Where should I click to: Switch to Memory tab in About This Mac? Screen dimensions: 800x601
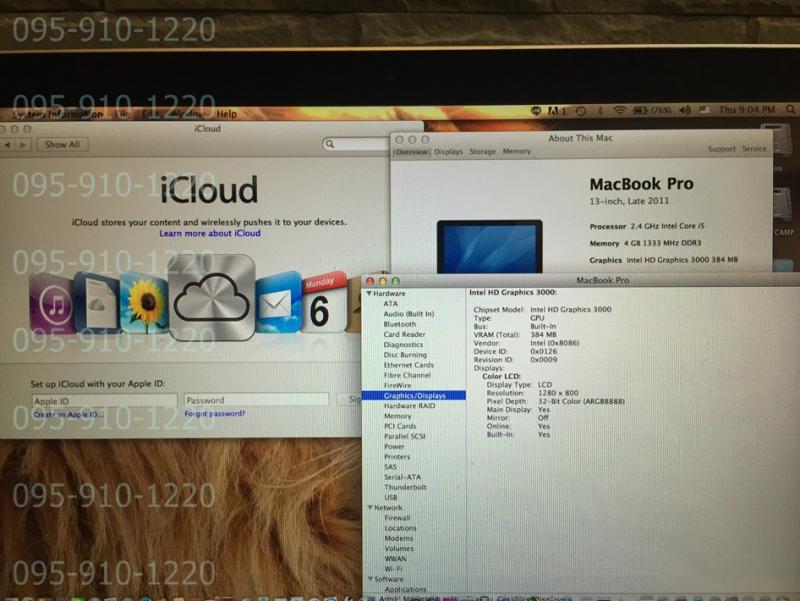pos(516,151)
